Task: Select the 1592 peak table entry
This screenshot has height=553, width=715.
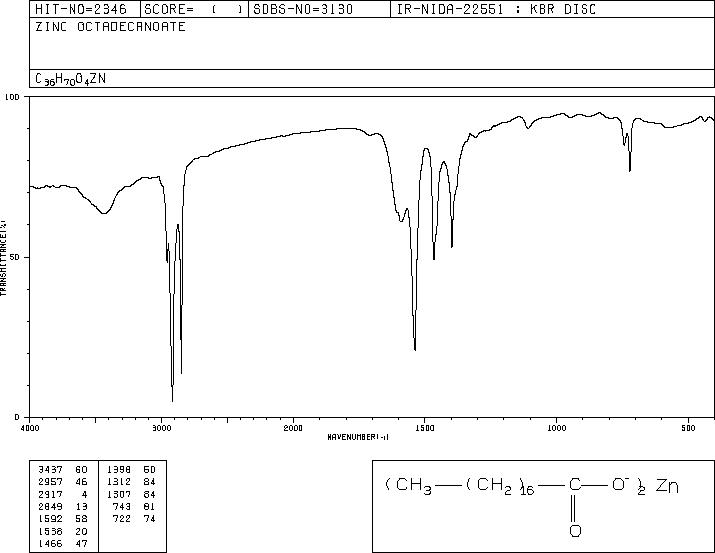Action: click(51, 519)
